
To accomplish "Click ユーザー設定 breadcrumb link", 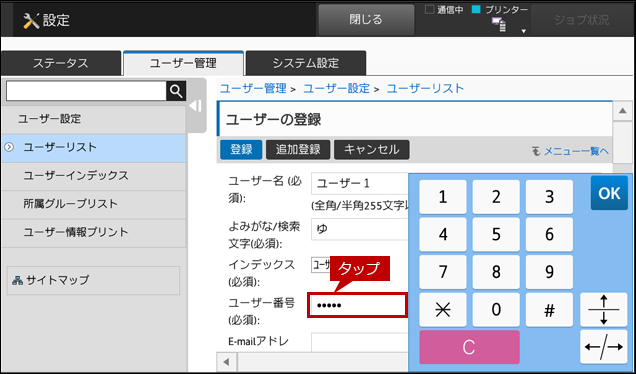I will tap(337, 88).
